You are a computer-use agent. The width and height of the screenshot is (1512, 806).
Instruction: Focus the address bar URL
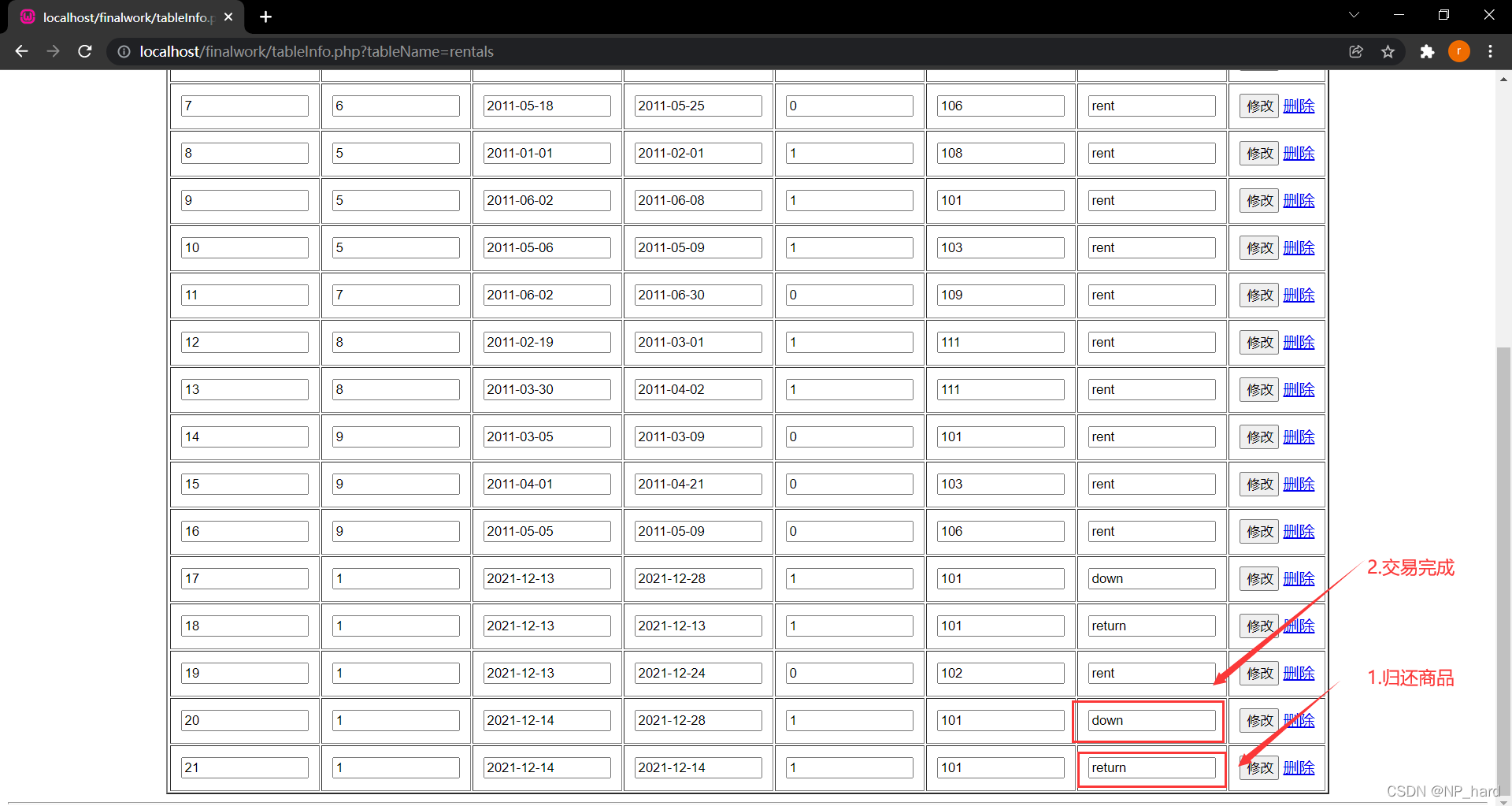(x=317, y=51)
